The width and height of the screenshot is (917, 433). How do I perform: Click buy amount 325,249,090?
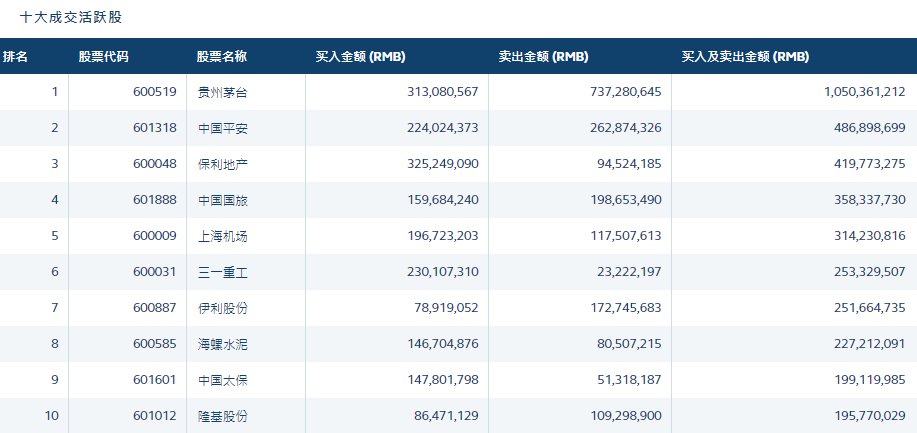click(x=443, y=164)
